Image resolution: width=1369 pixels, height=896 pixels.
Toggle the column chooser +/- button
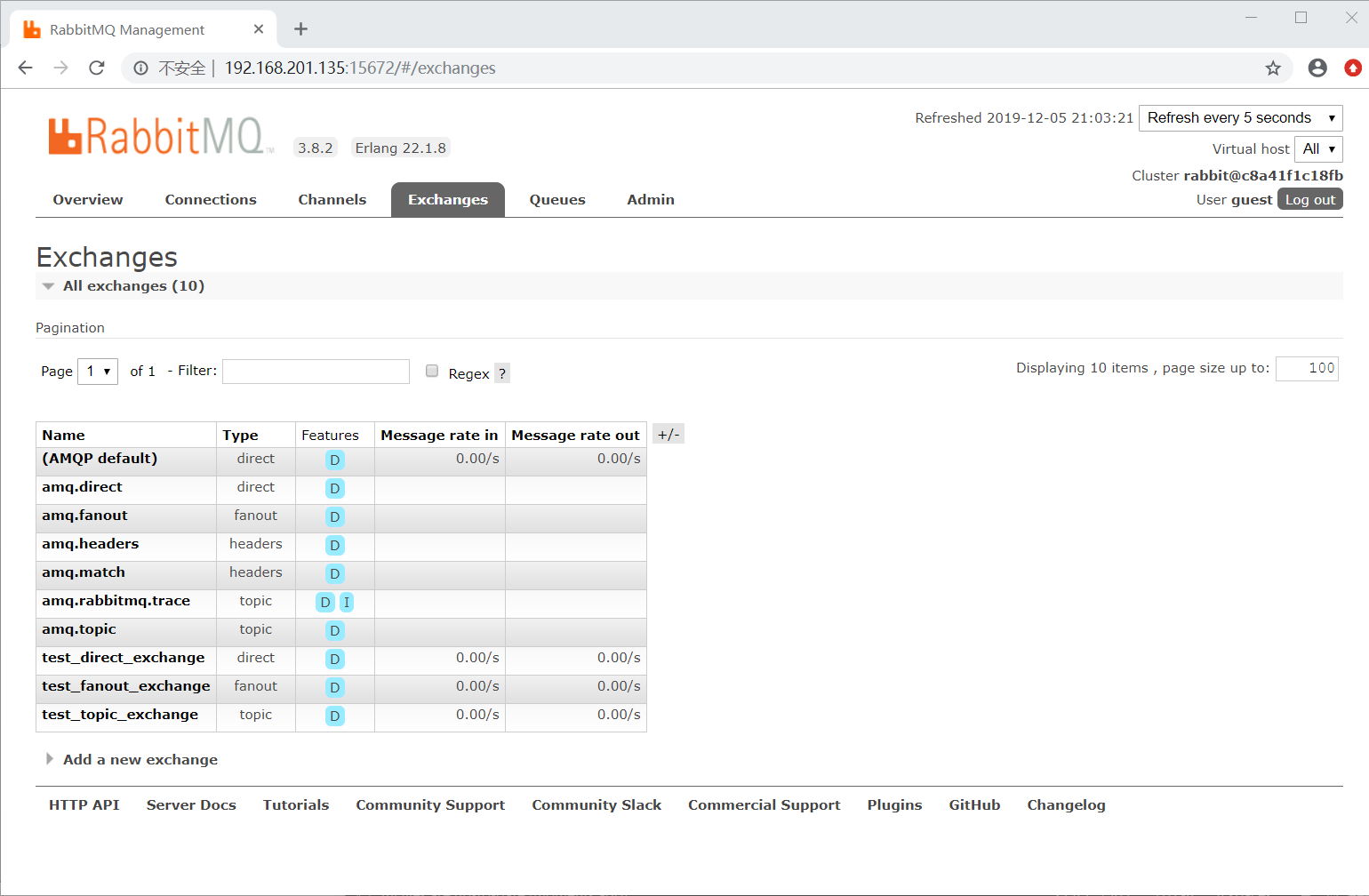668,434
